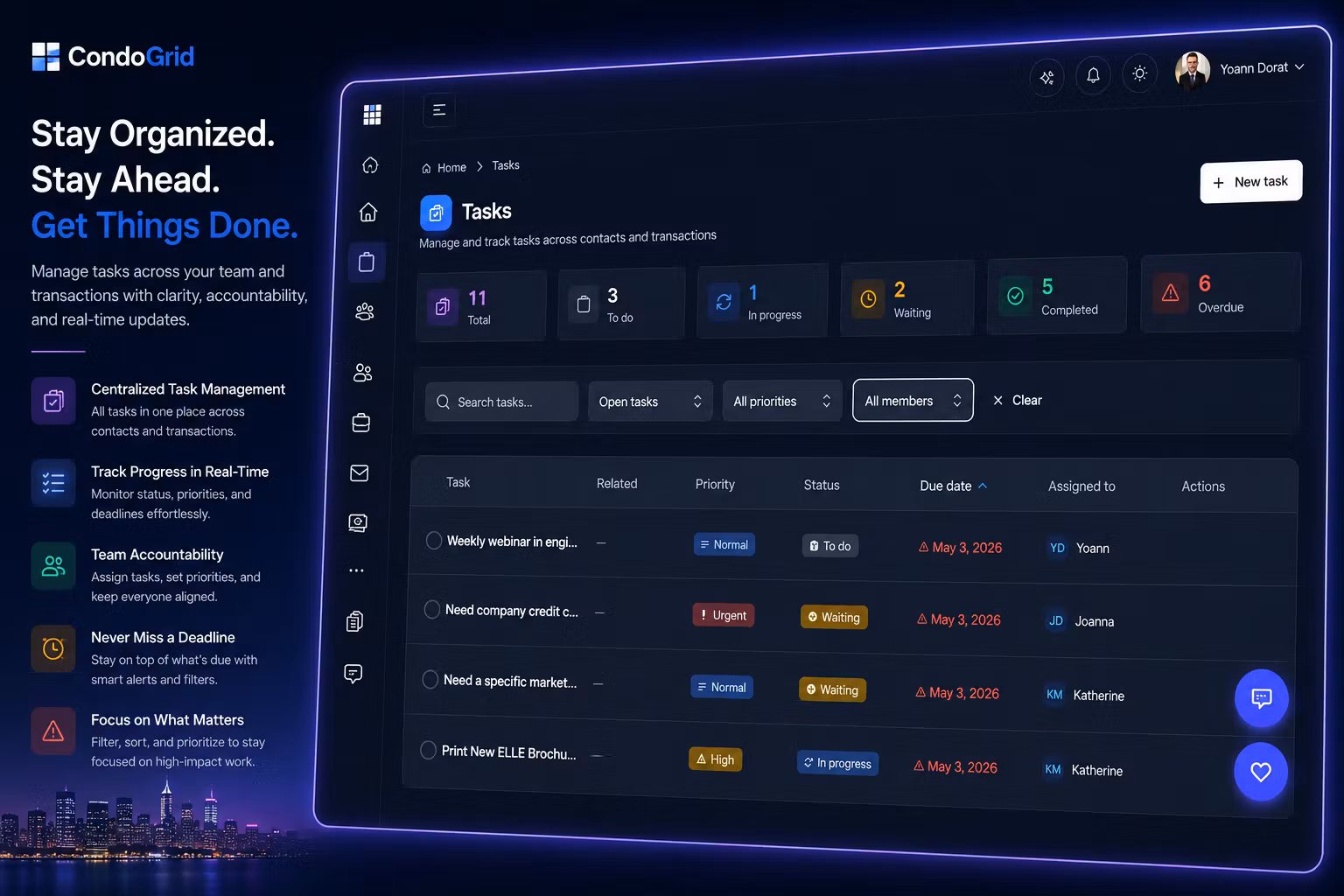This screenshot has width=1344, height=896.
Task: Click the Total tasks card icon
Action: coord(443,307)
